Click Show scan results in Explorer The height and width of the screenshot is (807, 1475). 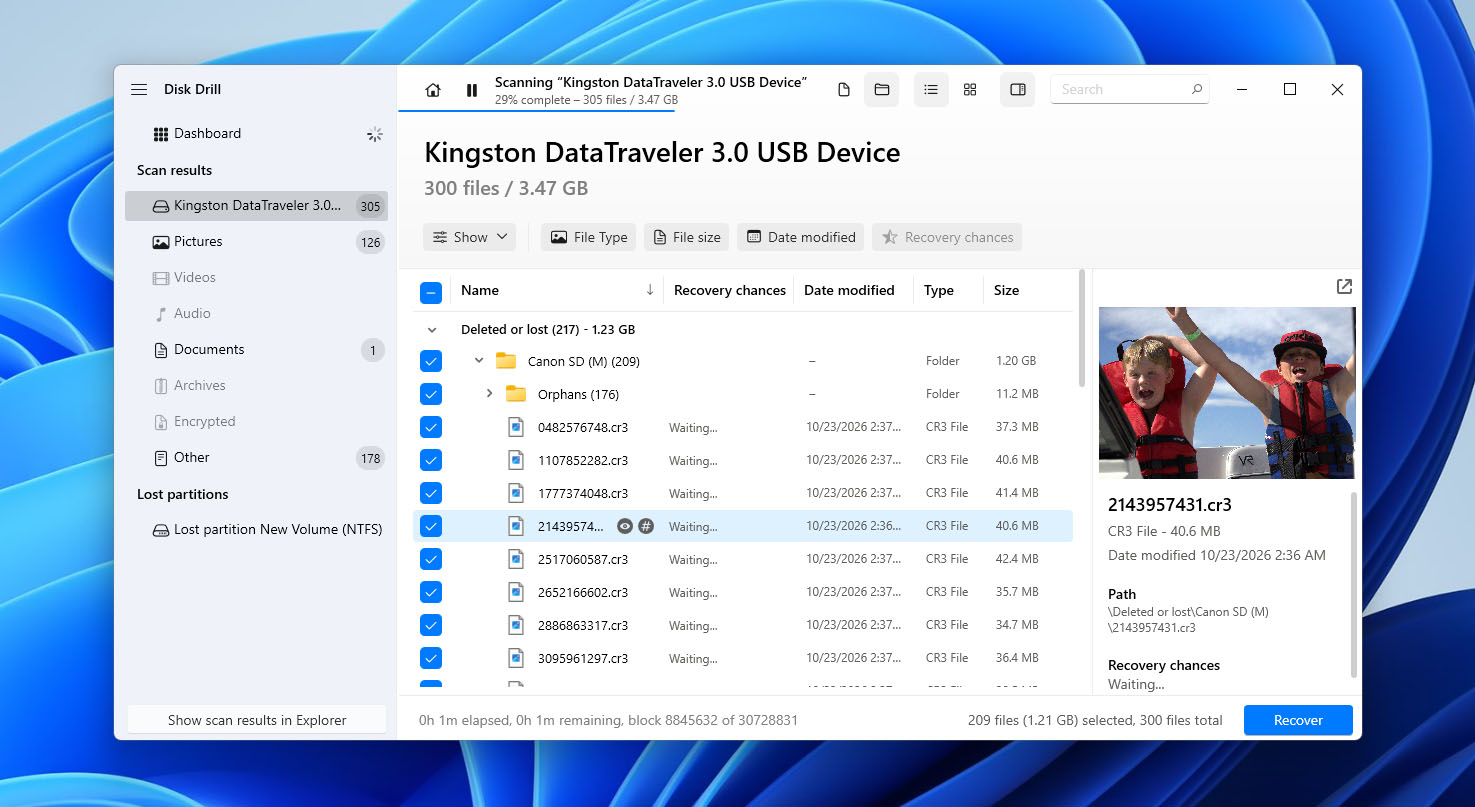pyautogui.click(x=257, y=720)
